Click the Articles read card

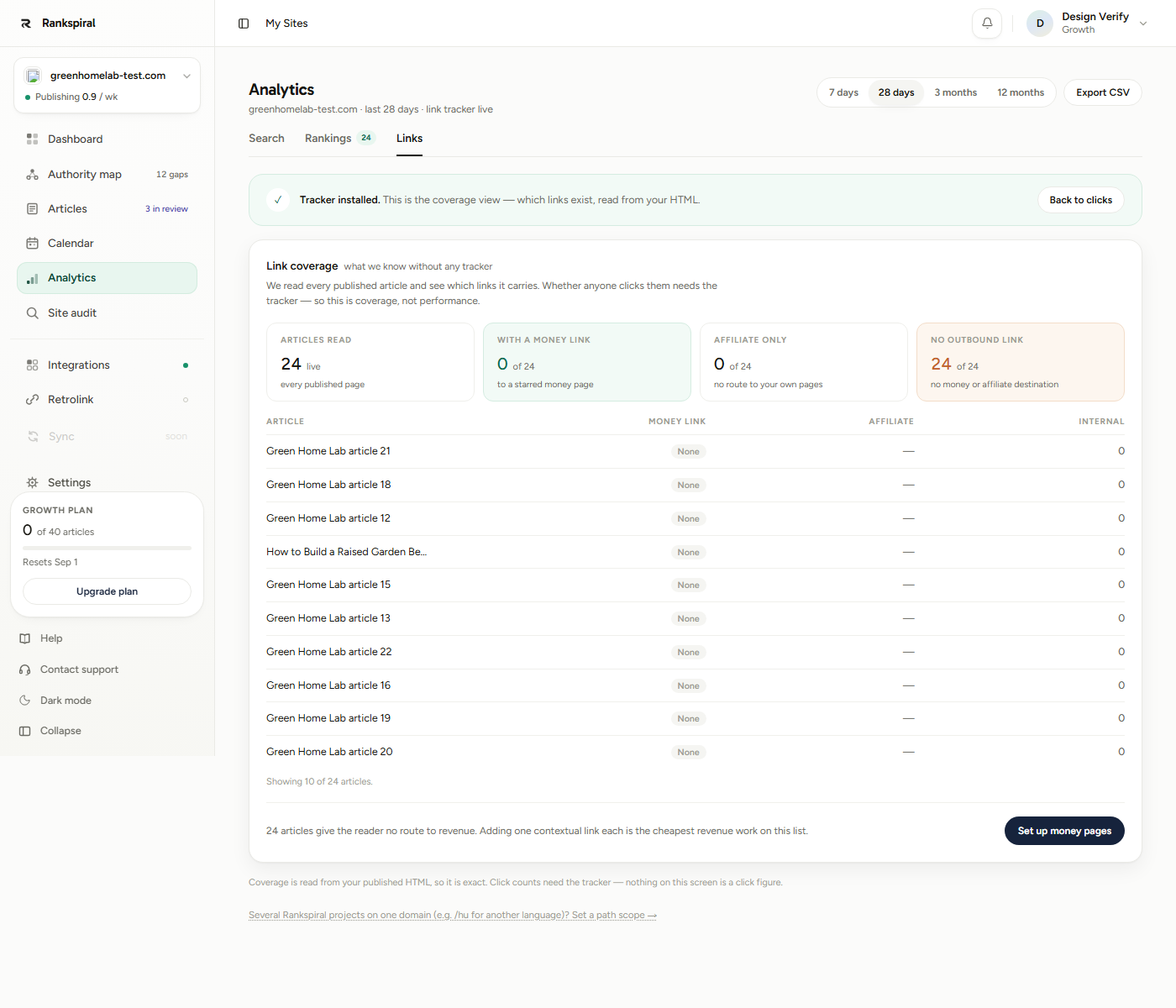(370, 362)
